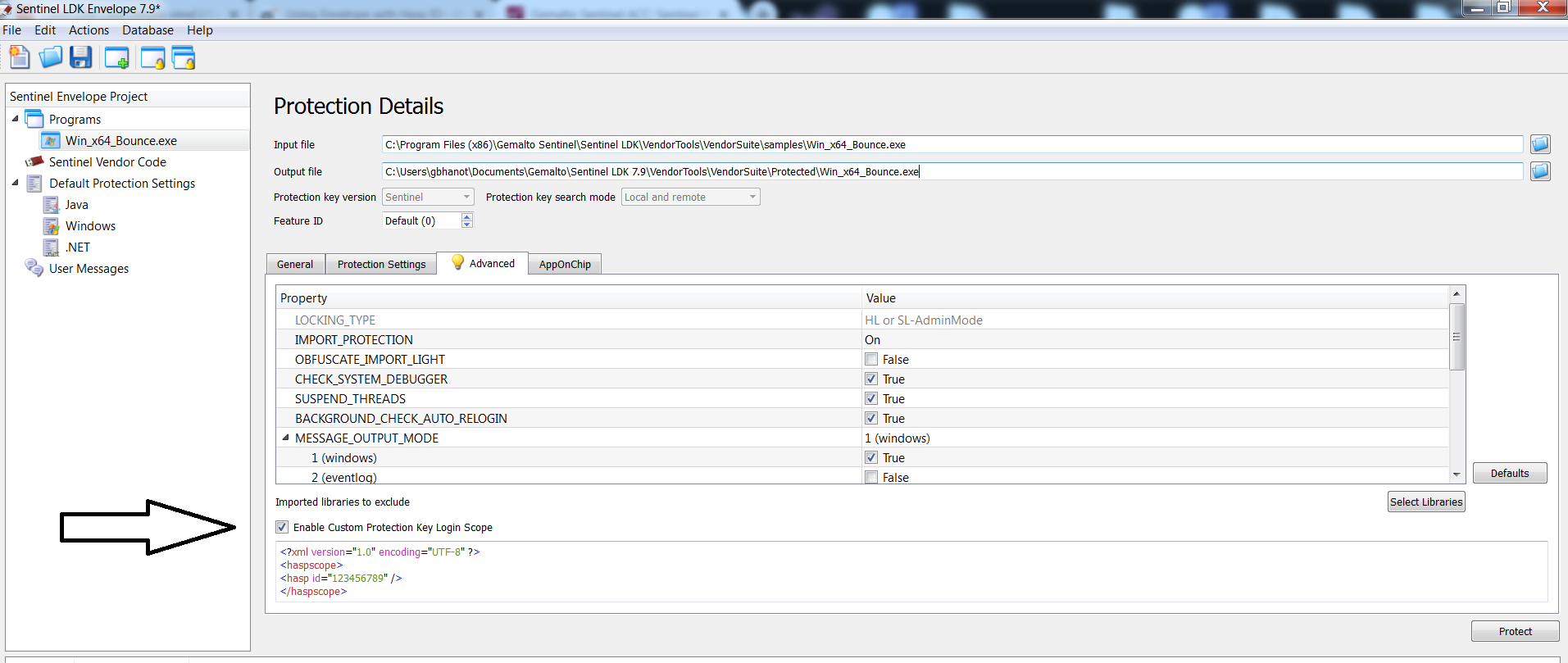Click the Sentinel LDK Envelope title bar icon
Image resolution: width=1568 pixels, height=663 pixels.
(7, 9)
